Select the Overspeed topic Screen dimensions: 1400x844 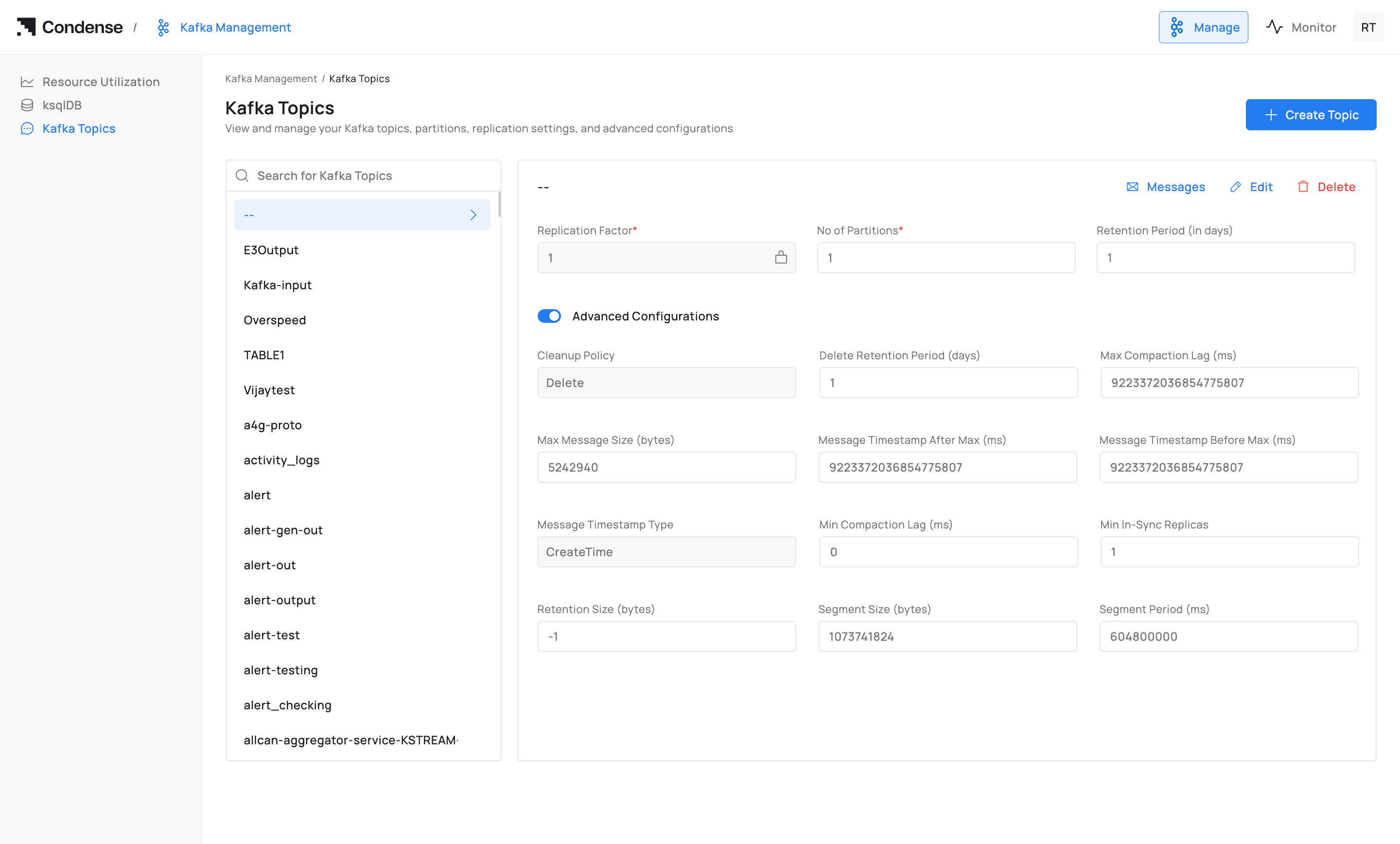(275, 320)
